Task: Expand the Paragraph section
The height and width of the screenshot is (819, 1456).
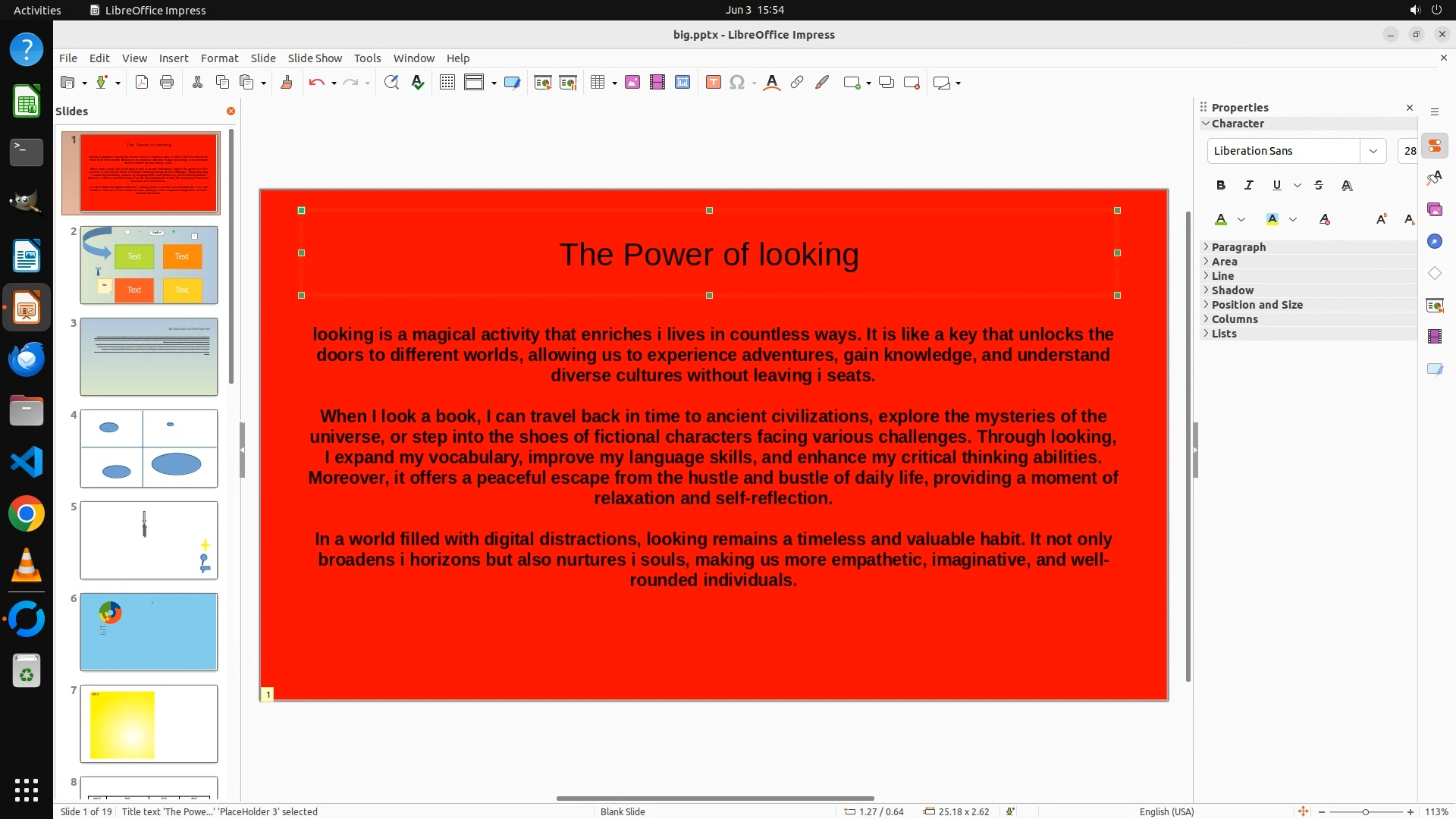Action: coord(1238,247)
